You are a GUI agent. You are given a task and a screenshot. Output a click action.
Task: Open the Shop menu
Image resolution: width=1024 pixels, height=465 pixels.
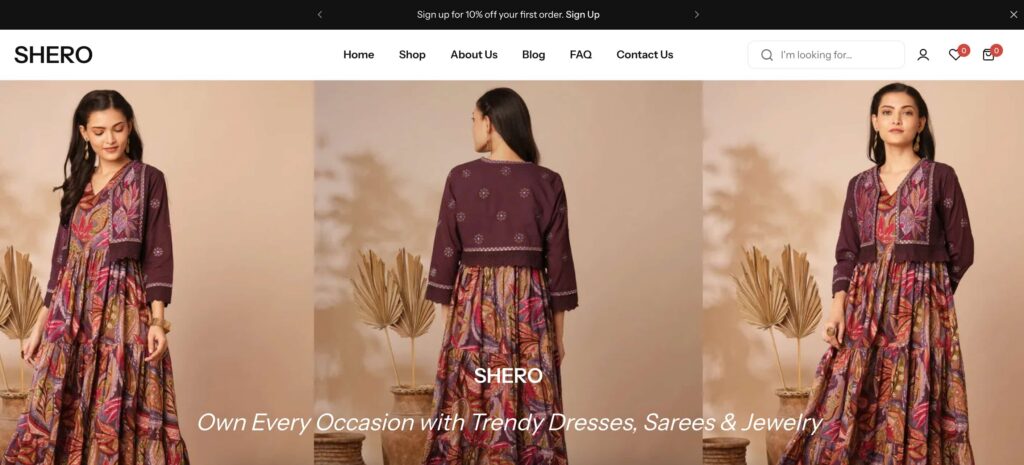point(412,55)
